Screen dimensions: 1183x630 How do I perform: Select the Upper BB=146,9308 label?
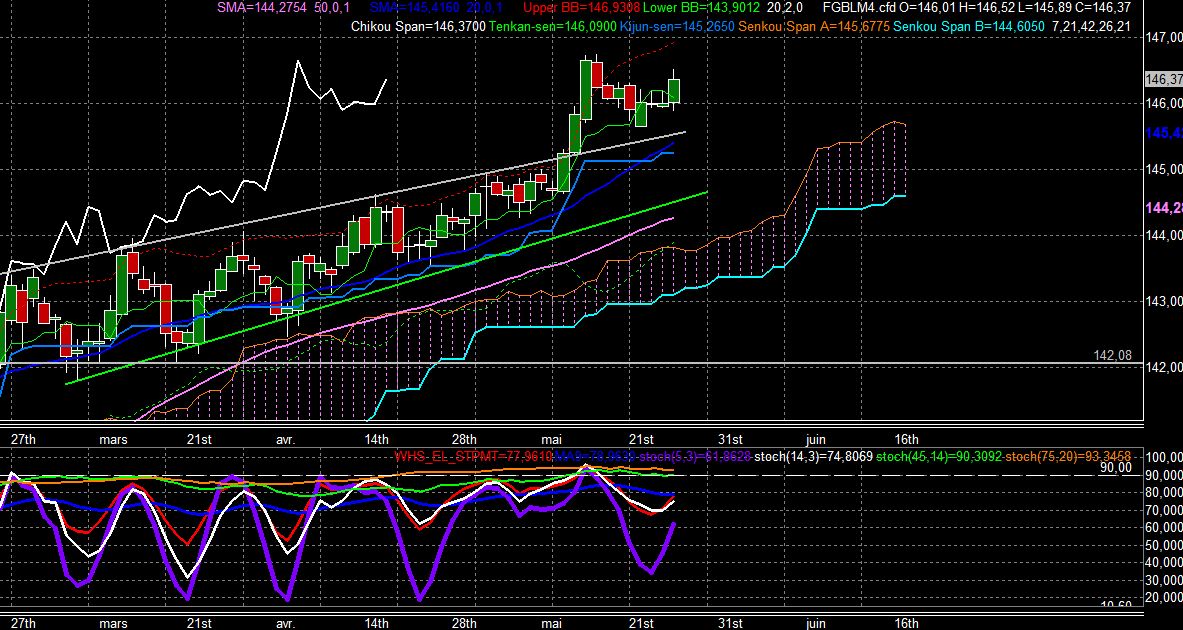(581, 8)
